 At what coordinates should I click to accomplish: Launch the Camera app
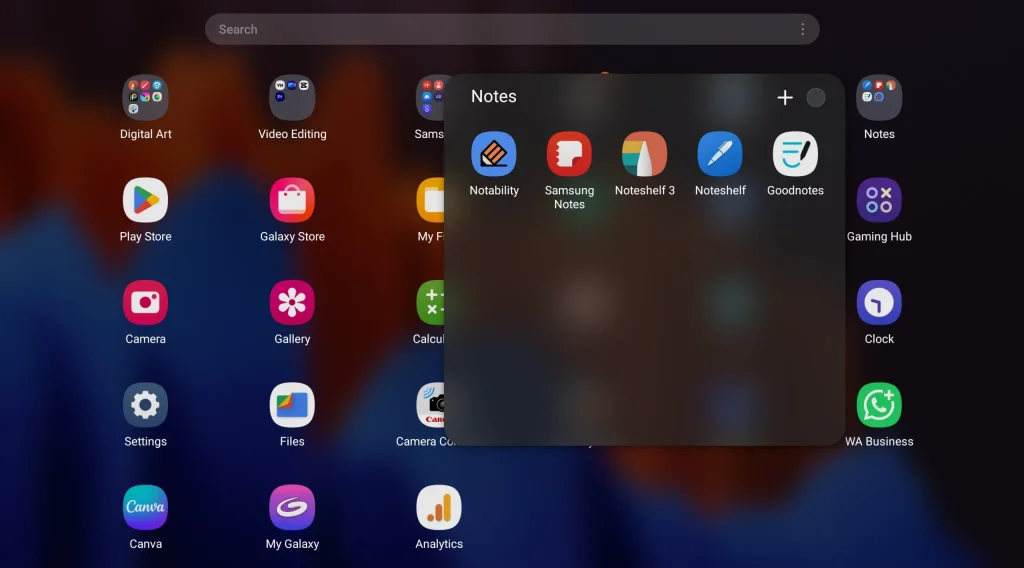pos(145,303)
